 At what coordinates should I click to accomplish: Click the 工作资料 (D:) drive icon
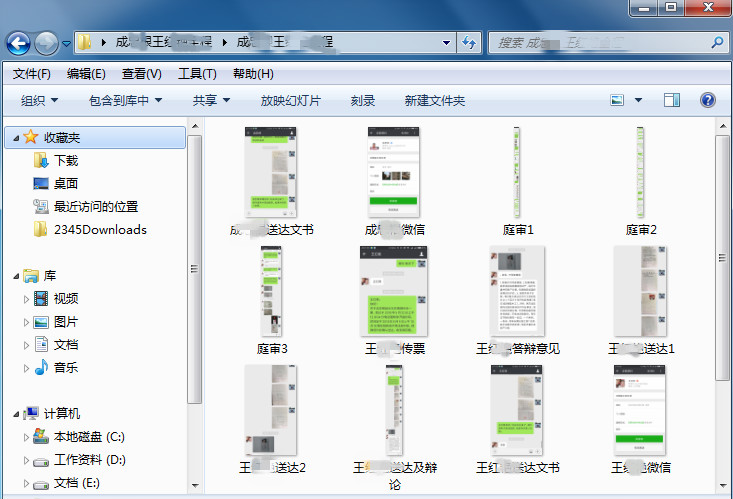tap(41, 461)
